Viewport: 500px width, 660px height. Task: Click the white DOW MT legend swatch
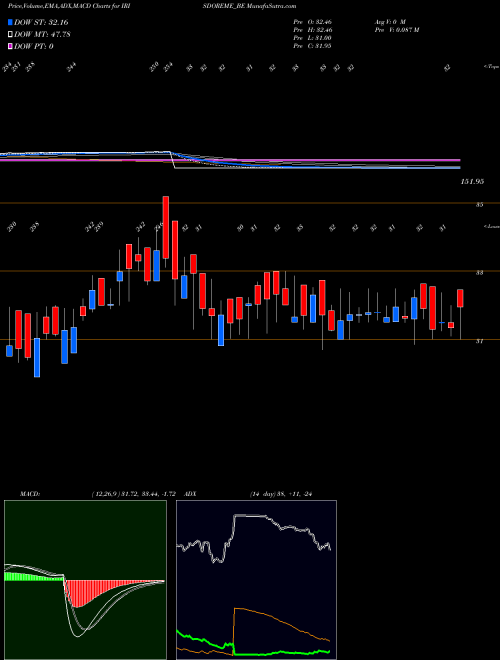(10, 34)
